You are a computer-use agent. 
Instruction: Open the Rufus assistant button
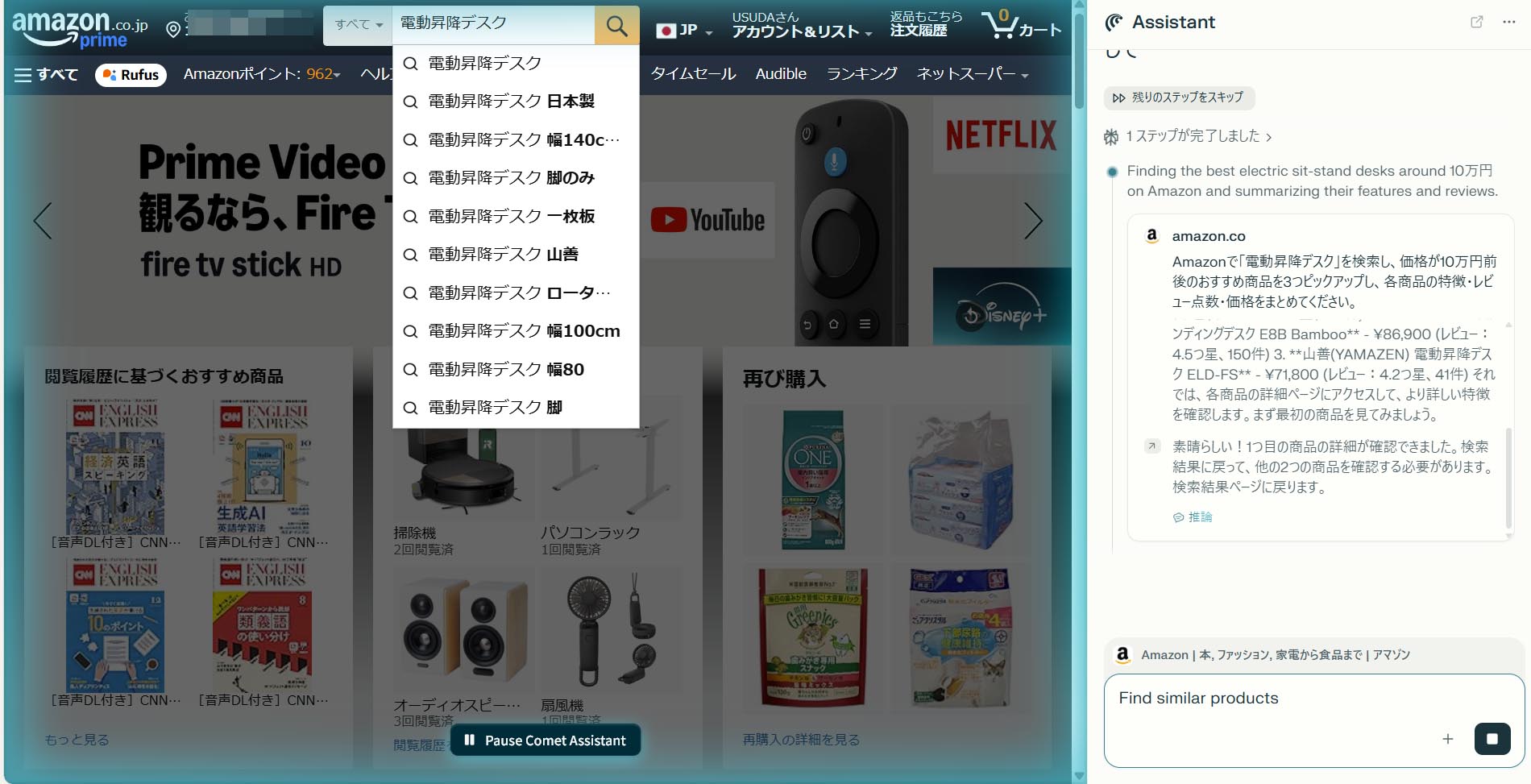point(131,75)
